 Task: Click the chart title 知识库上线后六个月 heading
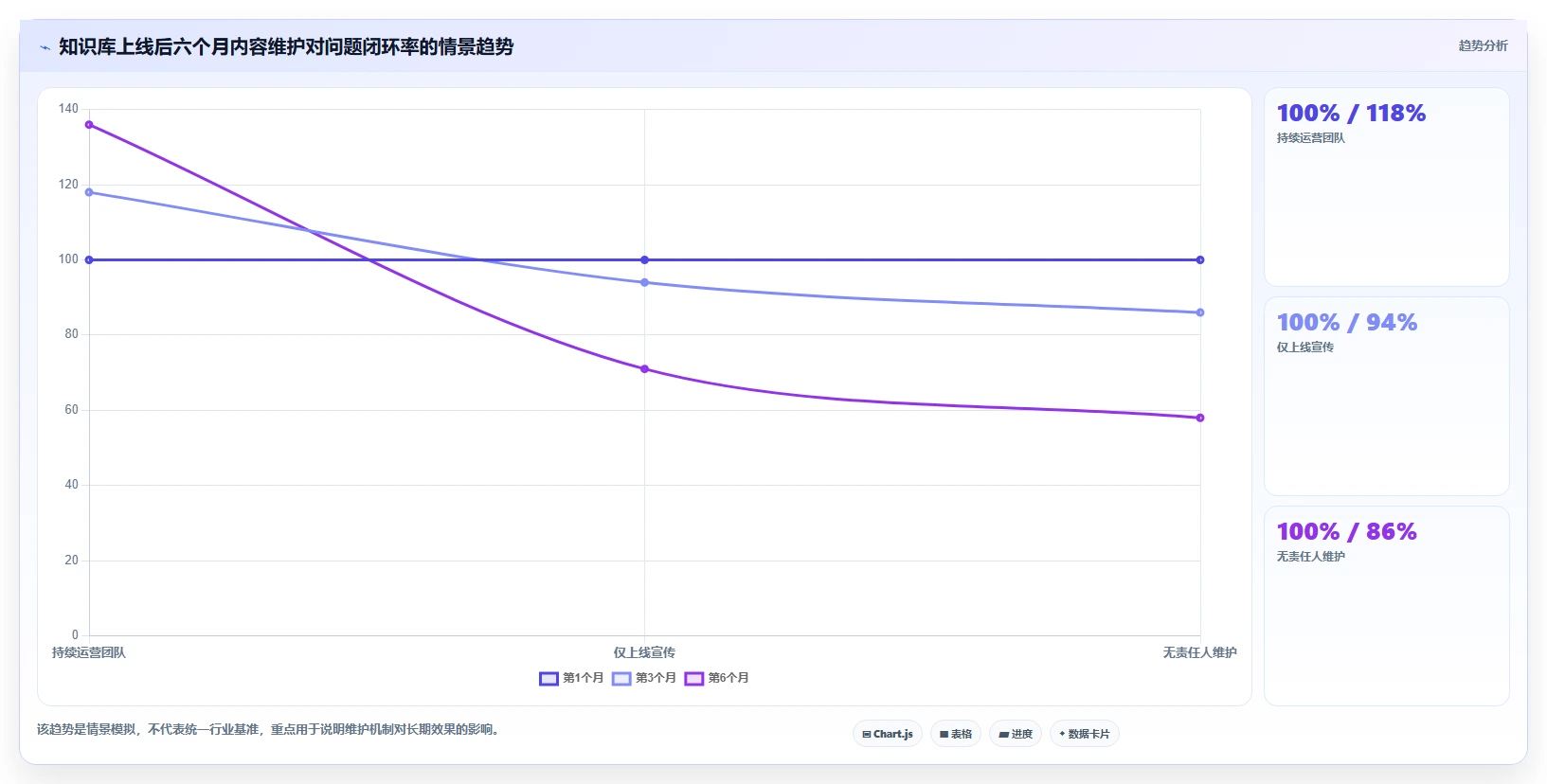point(286,46)
